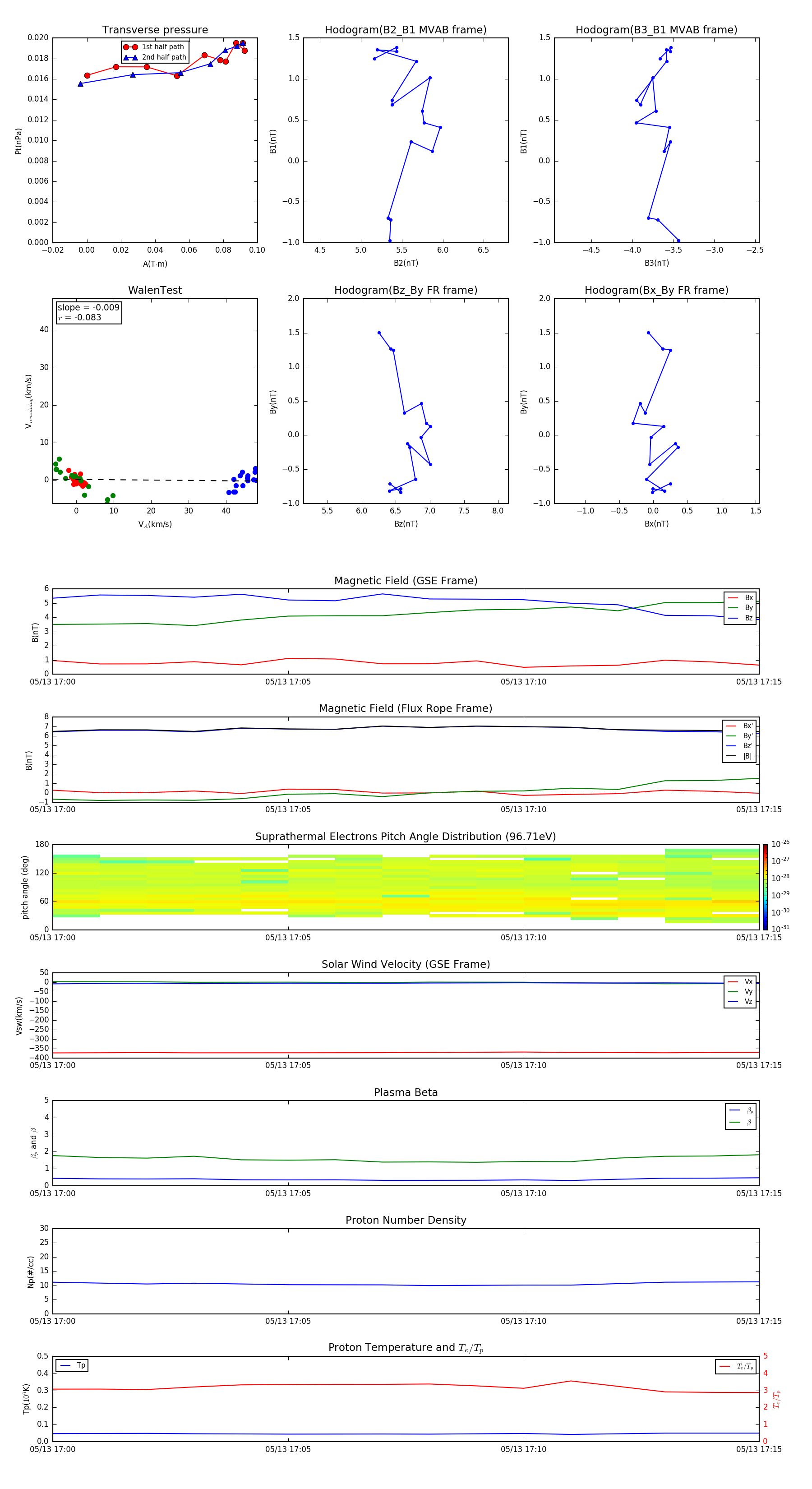Click the 'B2(nT)' x-axis label
The height and width of the screenshot is (1489, 812).
[406, 263]
